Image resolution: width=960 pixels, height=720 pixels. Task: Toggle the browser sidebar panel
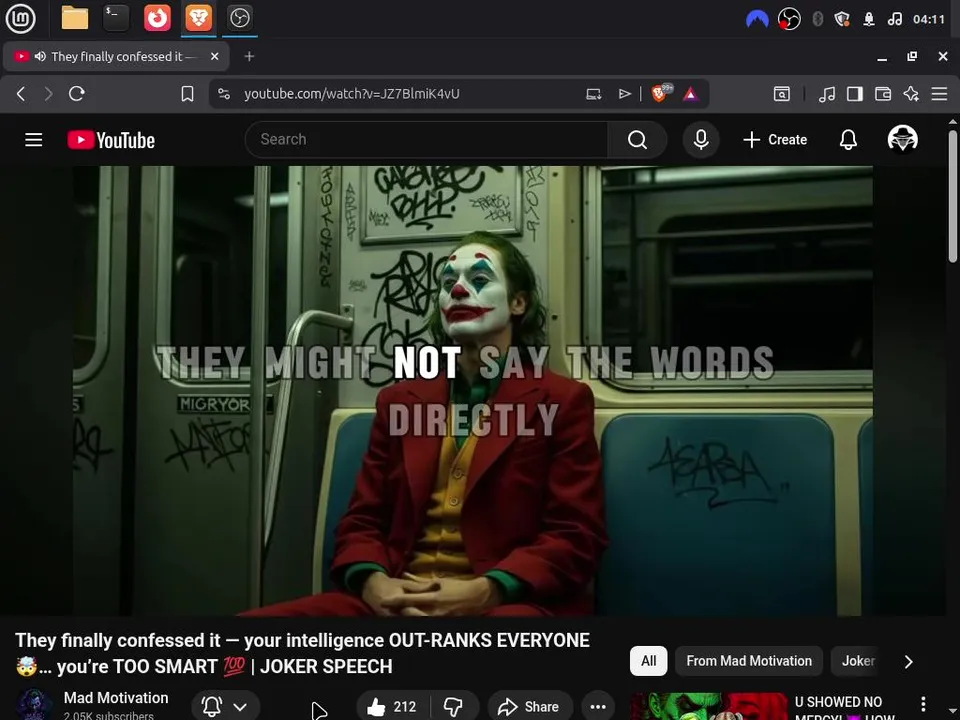click(x=855, y=94)
